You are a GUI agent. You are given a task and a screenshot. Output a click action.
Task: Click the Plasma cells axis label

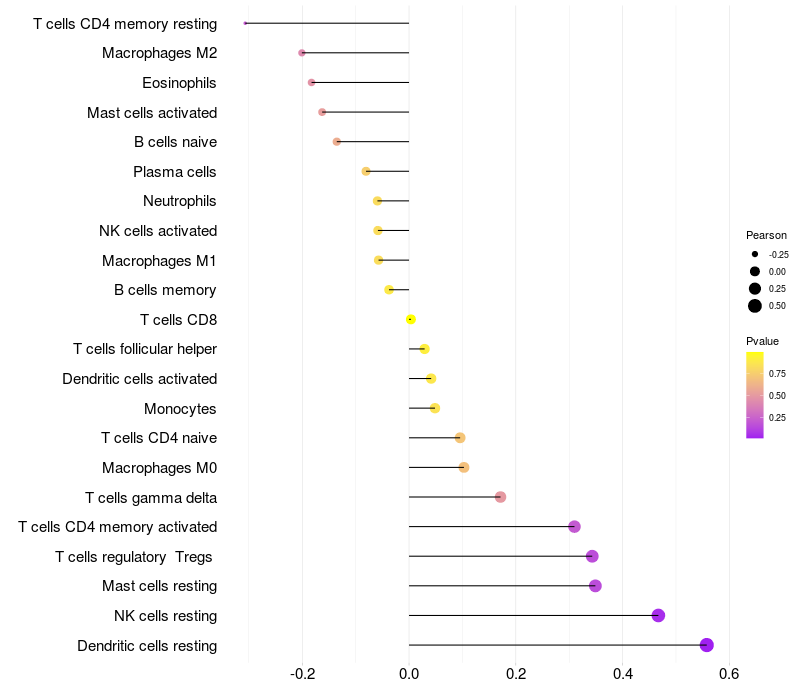(175, 172)
